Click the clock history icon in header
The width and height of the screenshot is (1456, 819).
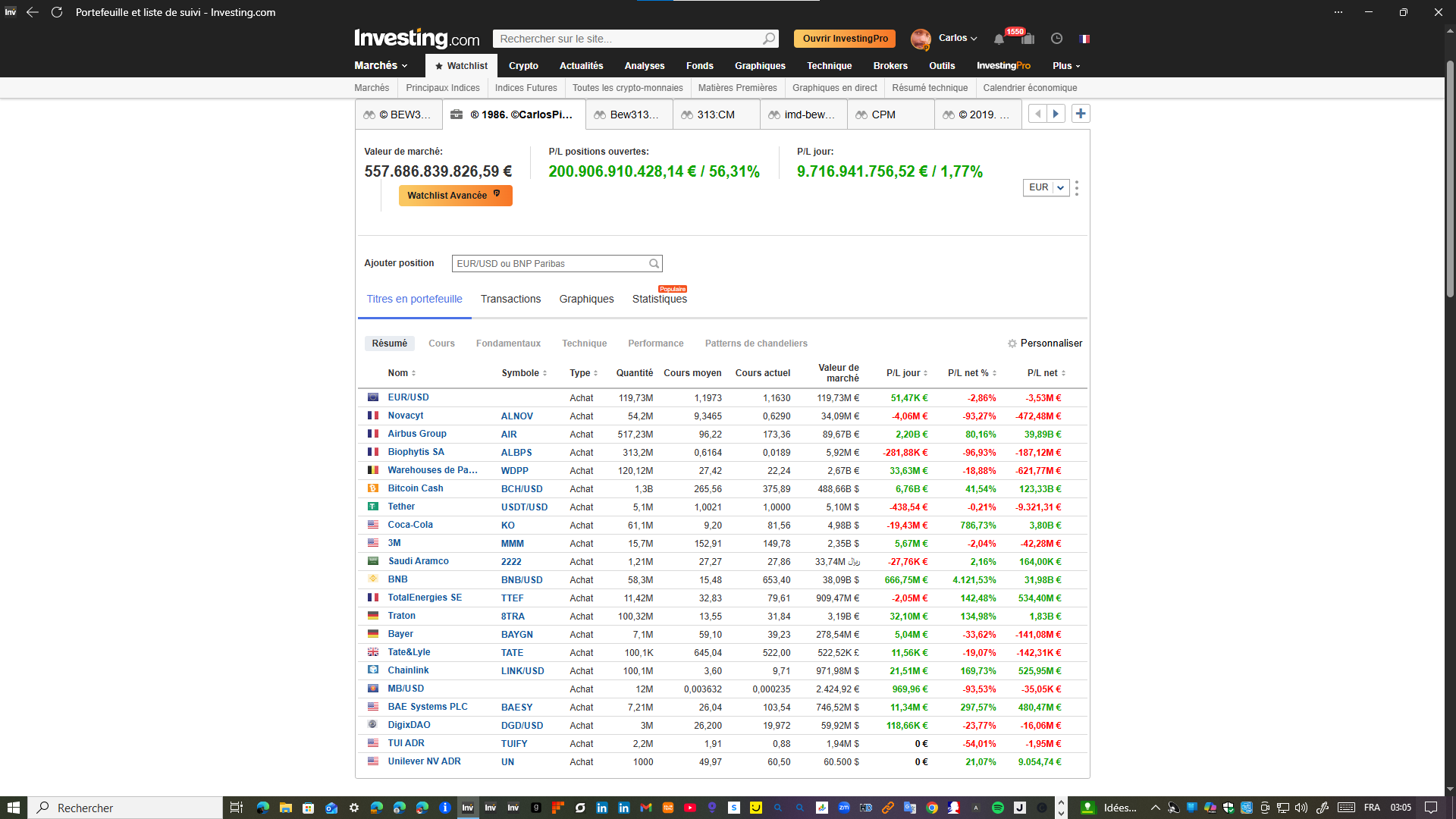click(1056, 39)
